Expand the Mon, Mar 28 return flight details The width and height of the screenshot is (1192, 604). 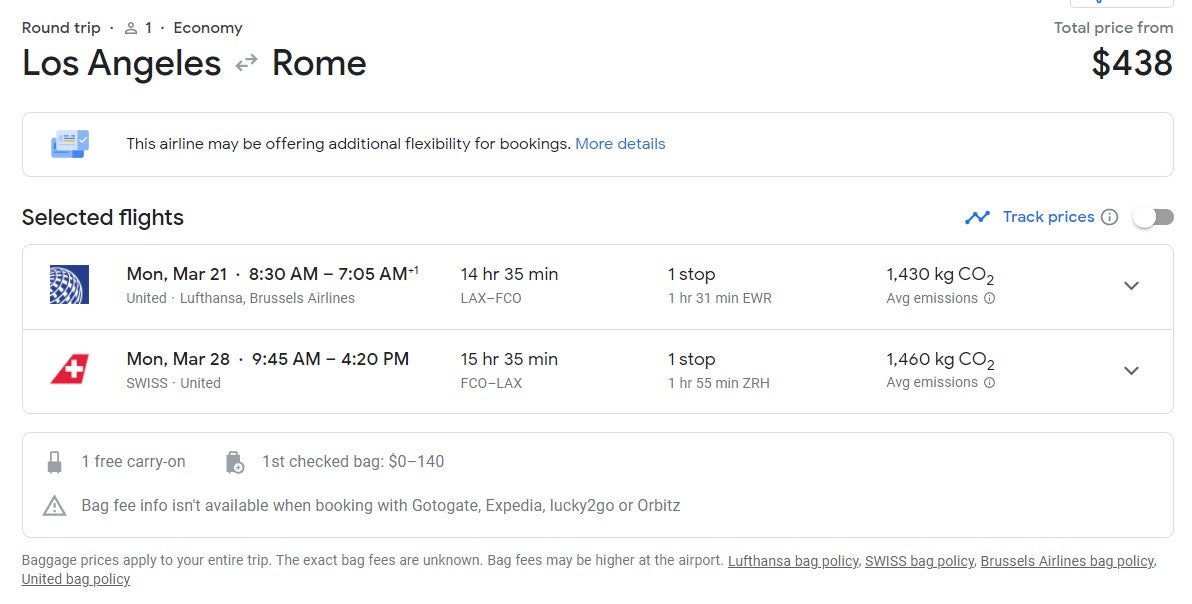click(1131, 371)
